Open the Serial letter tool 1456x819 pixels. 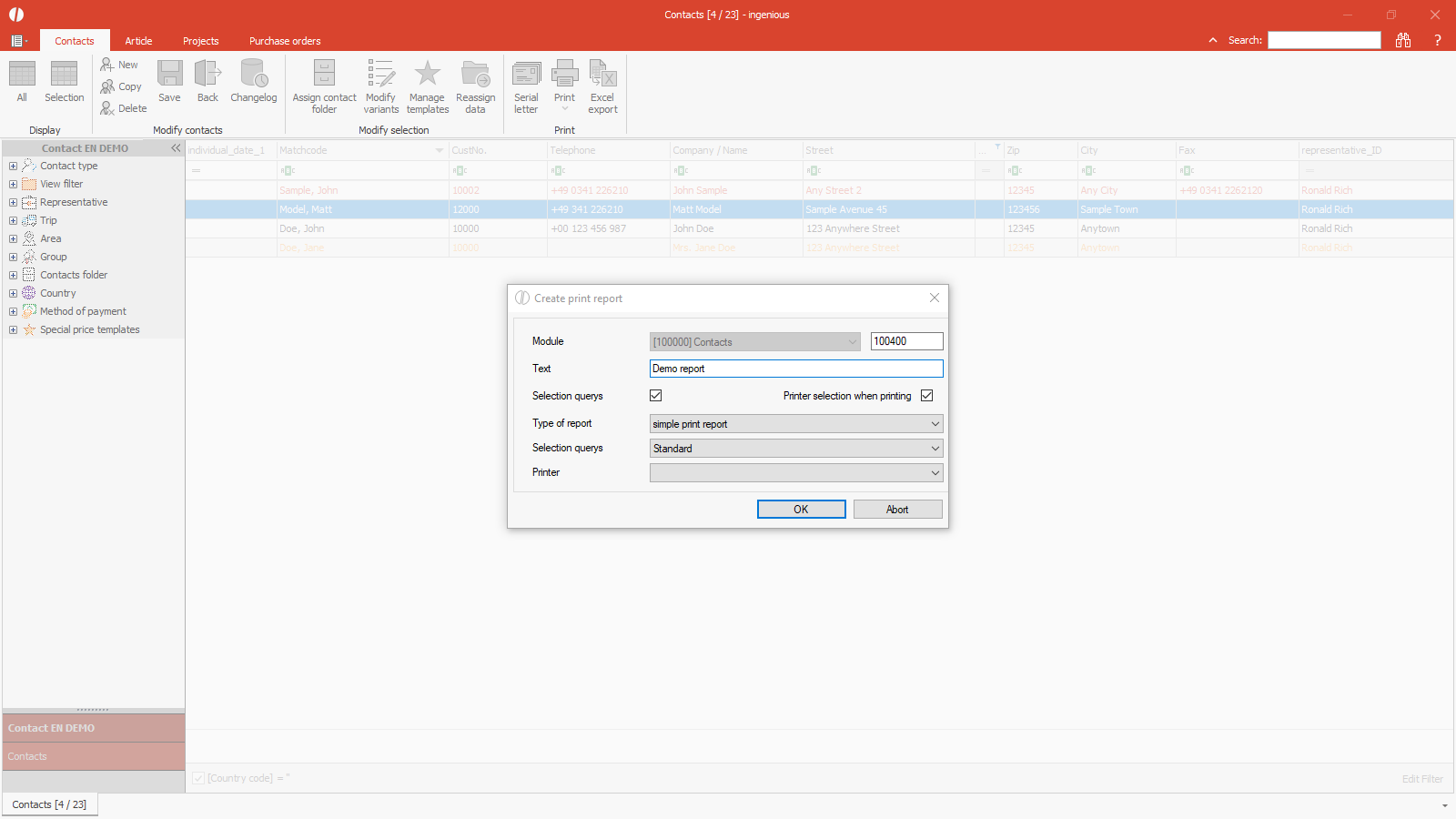[526, 75]
